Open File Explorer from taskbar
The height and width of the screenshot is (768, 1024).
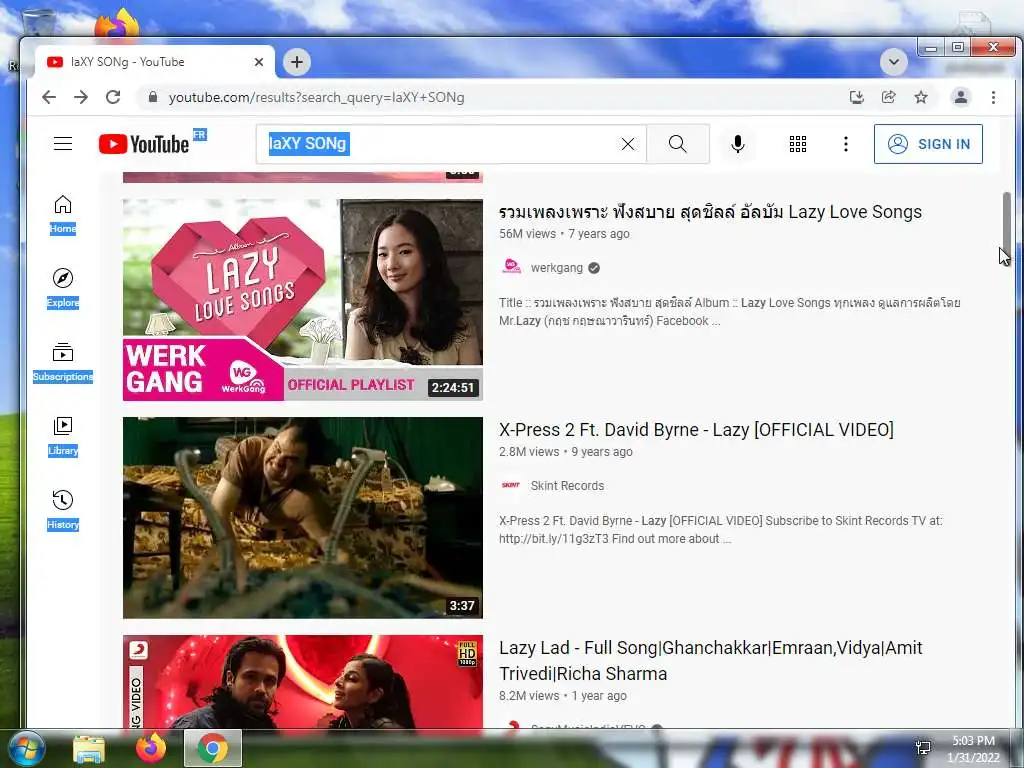click(89, 748)
